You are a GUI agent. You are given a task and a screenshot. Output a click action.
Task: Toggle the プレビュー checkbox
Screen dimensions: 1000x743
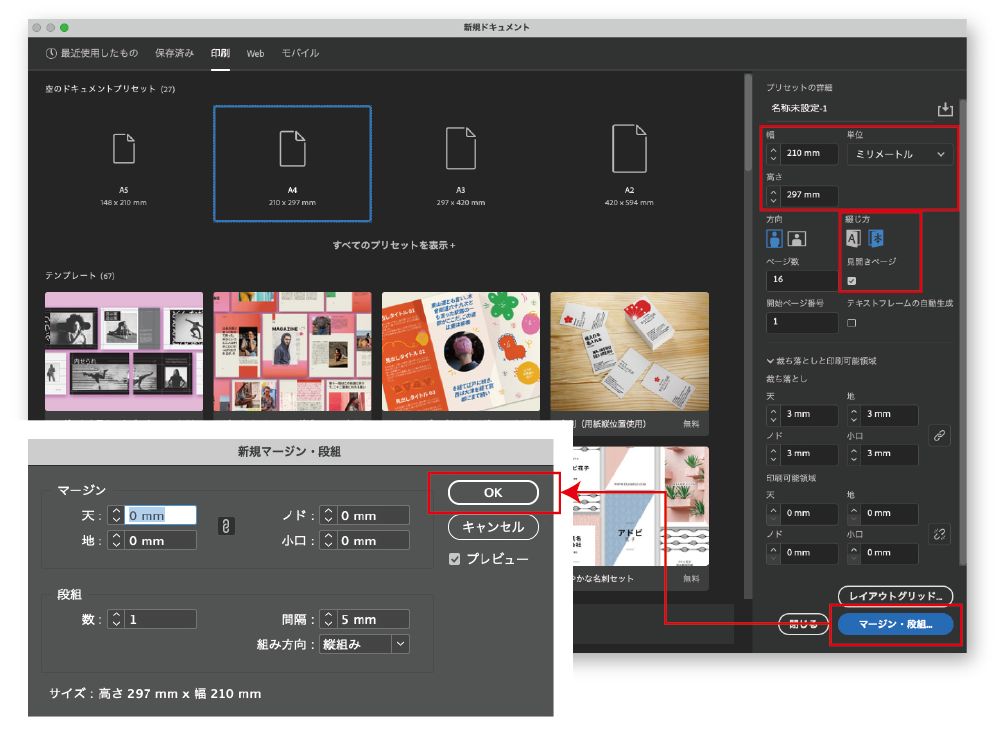(x=455, y=559)
